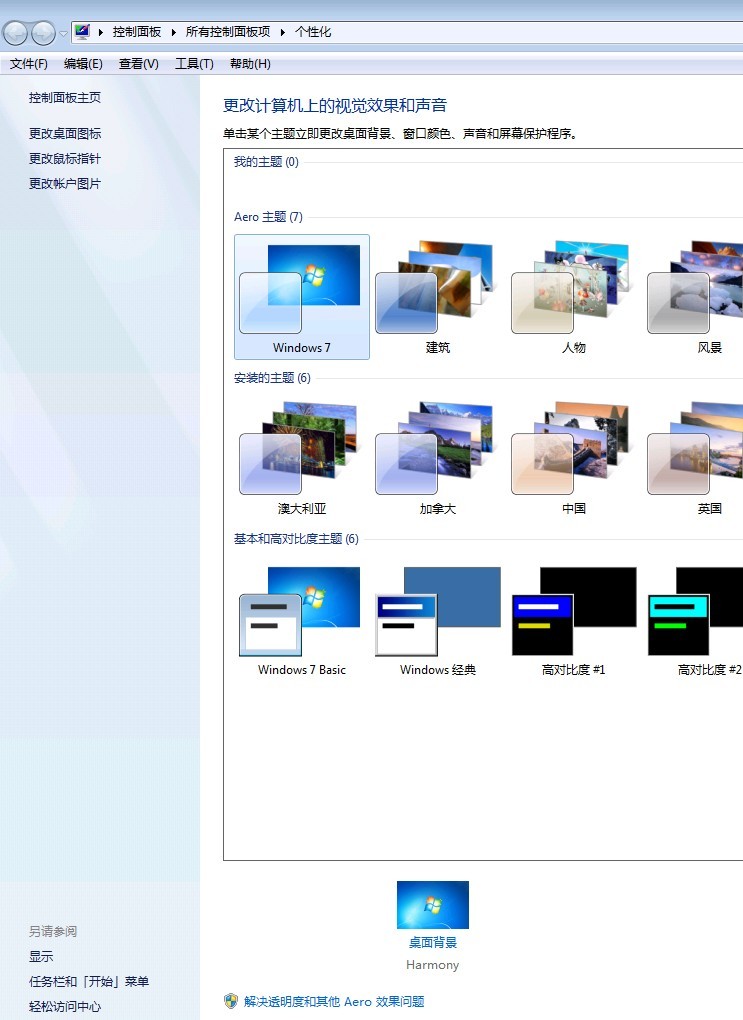Go to 控制面板主页 home
743x1020 pixels.
tap(65, 98)
